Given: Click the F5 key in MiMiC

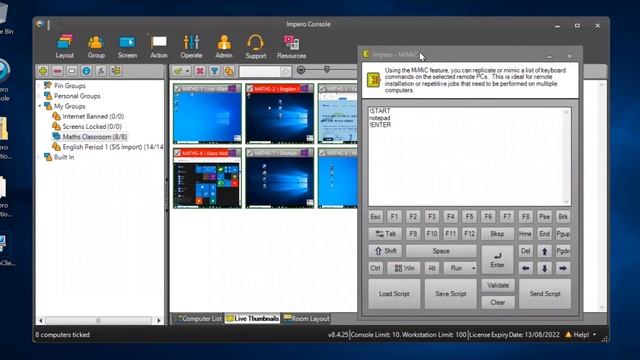Looking at the screenshot, I should 469,217.
